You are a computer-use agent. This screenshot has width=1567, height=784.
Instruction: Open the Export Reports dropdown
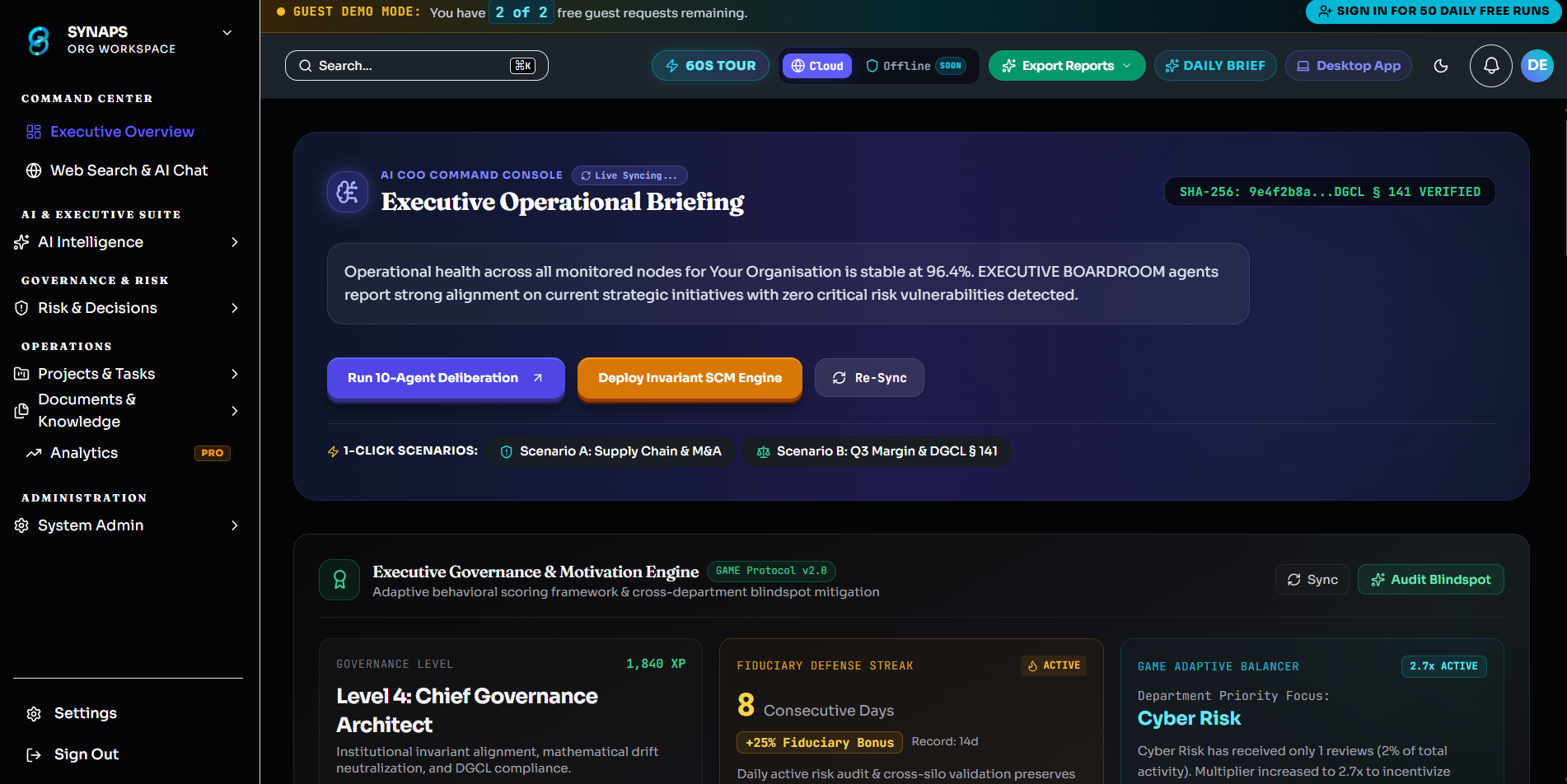coord(1067,66)
